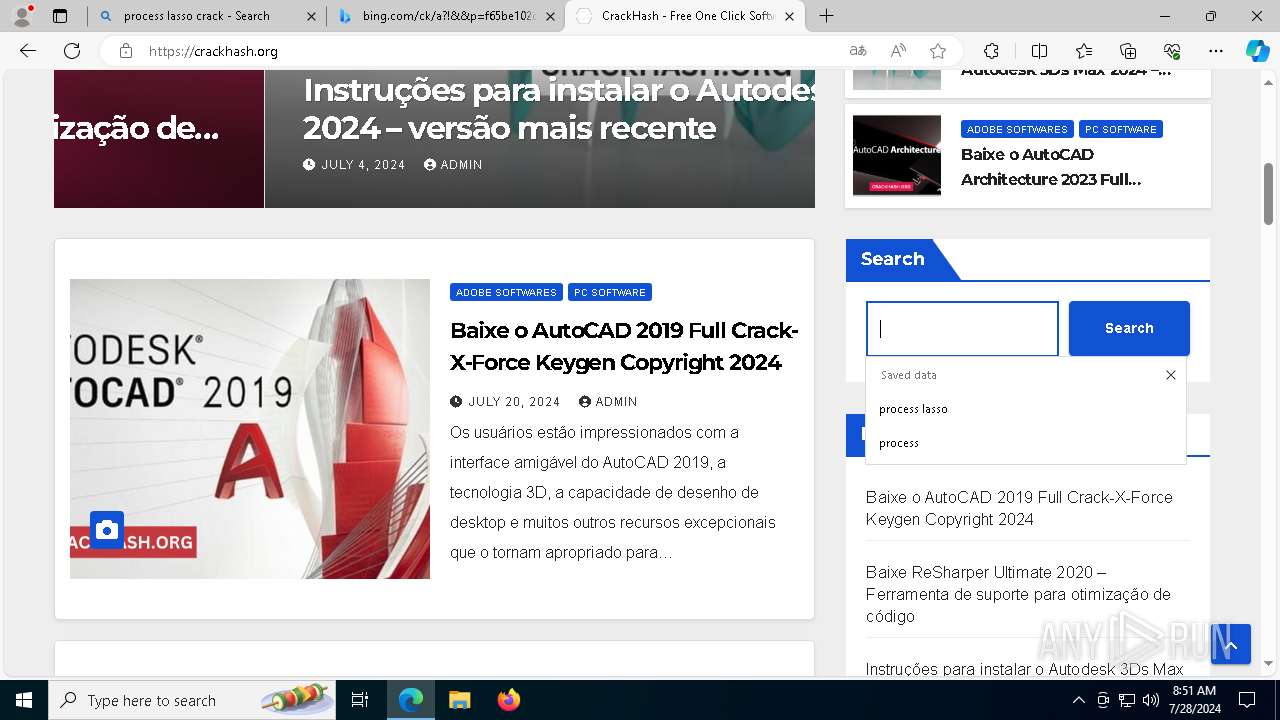Click the page vertical scrollbar thumb
The height and width of the screenshot is (720, 1280).
(1269, 195)
